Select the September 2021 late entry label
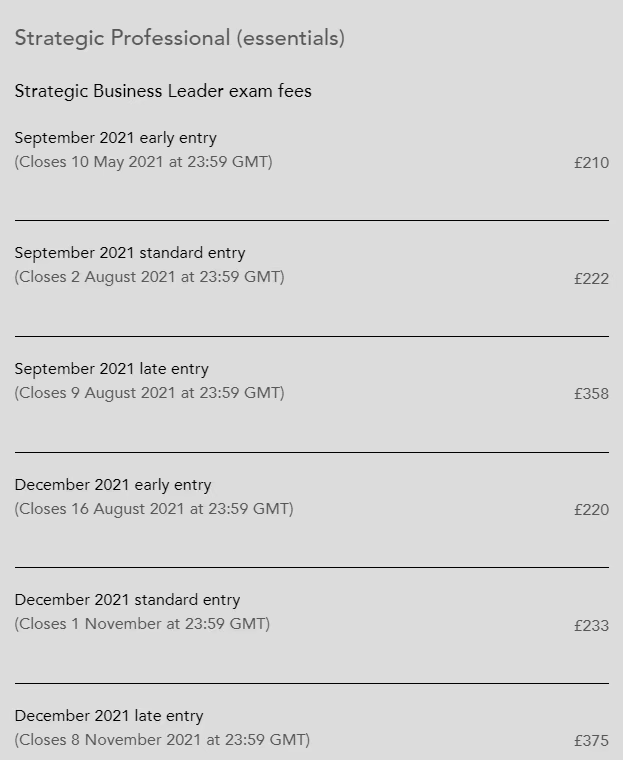 click(x=111, y=369)
